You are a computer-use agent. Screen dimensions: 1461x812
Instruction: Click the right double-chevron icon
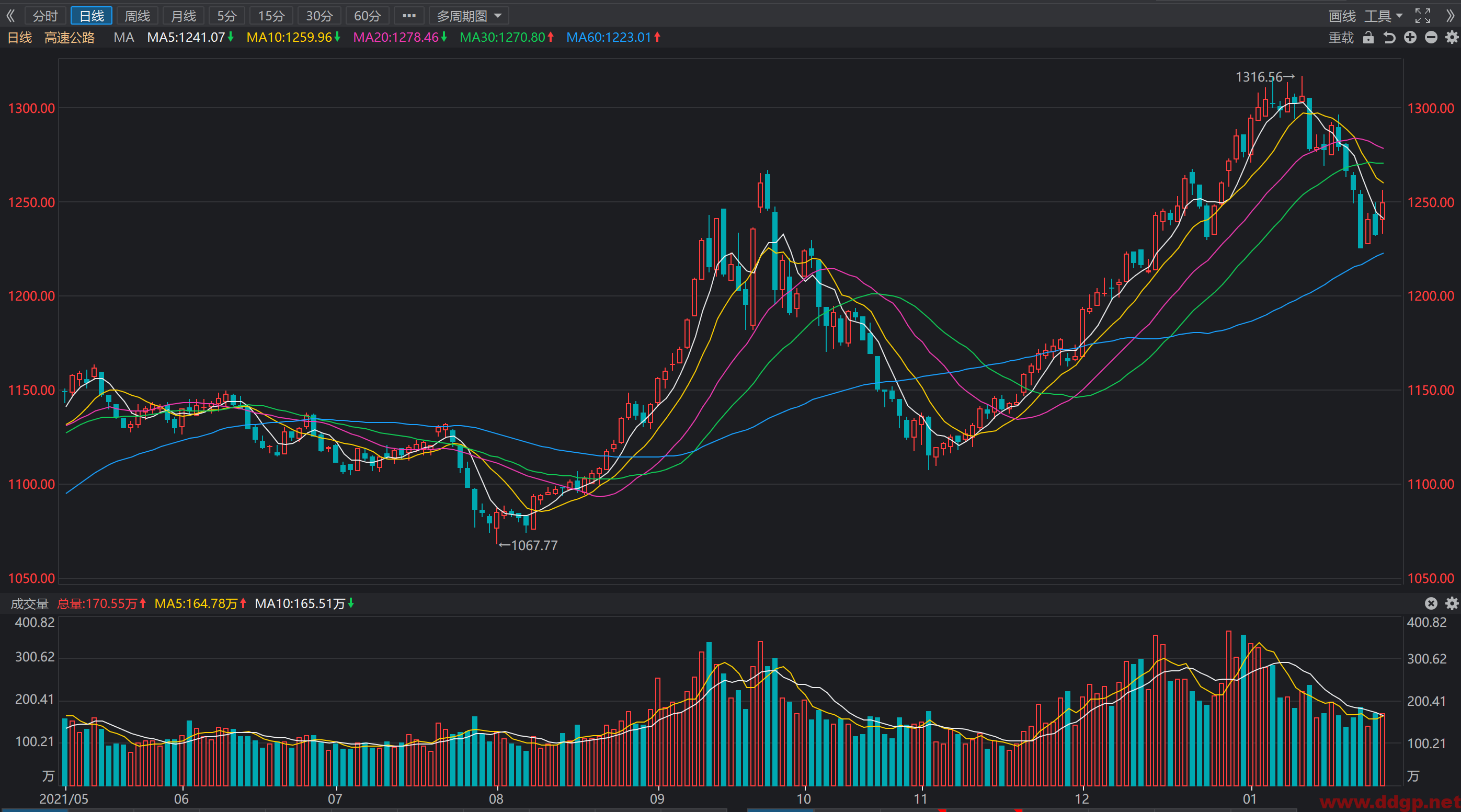point(1450,16)
